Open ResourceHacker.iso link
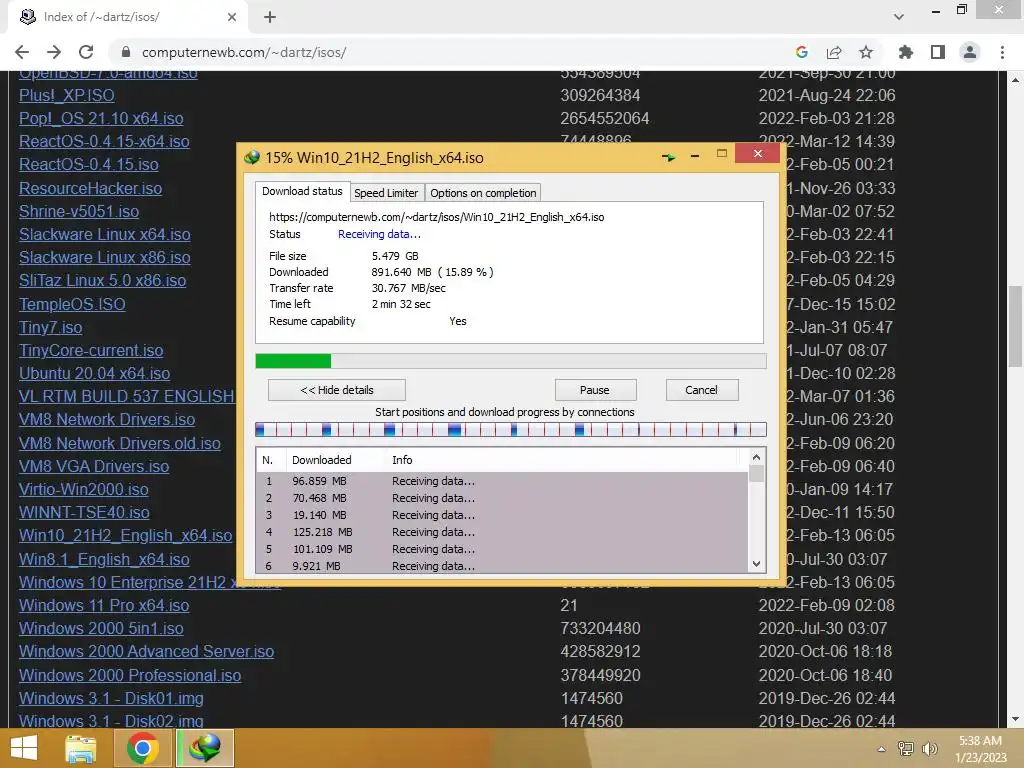Screen dimensions: 1024x768 91,188
